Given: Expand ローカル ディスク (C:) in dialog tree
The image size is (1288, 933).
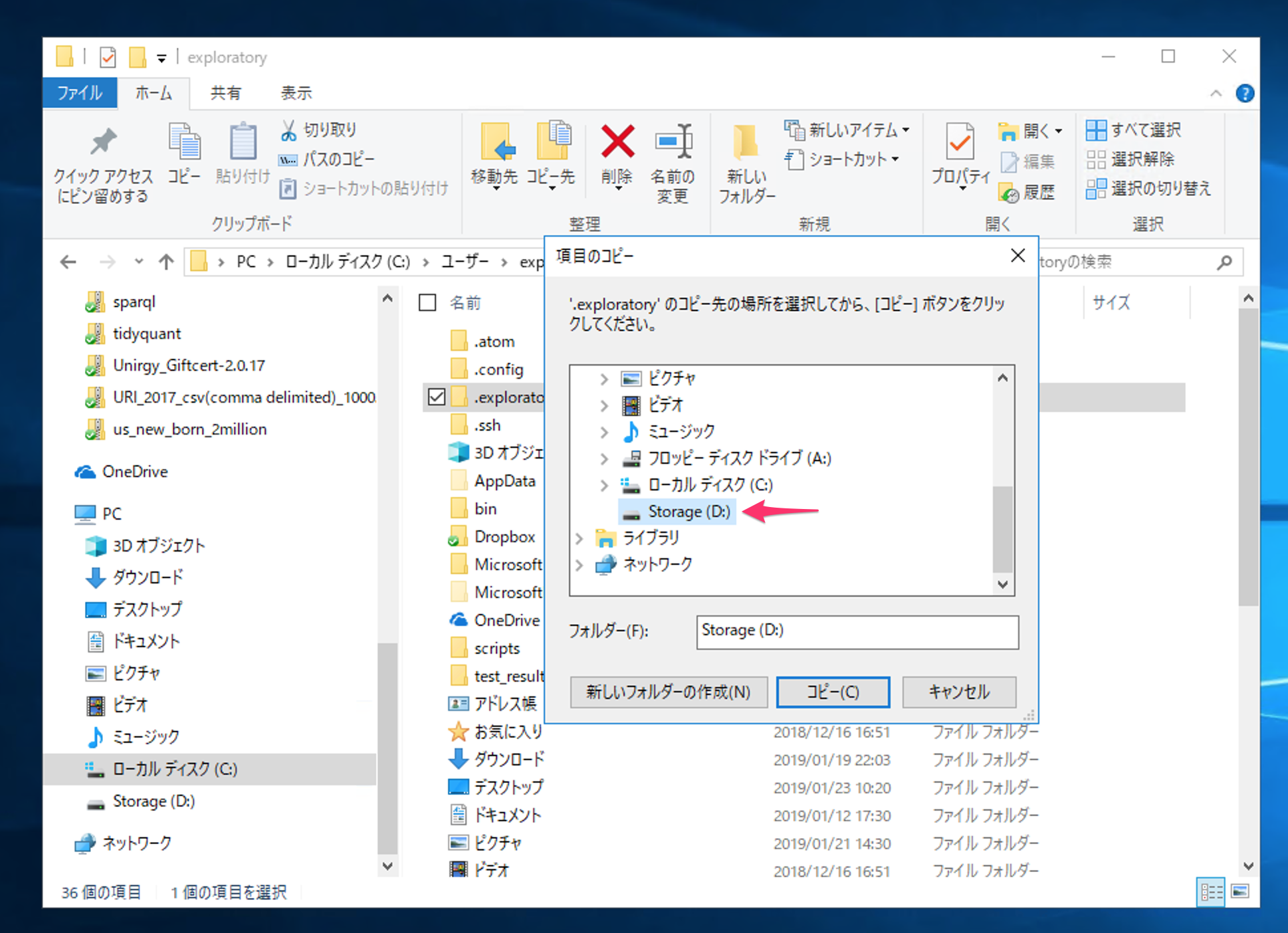Looking at the screenshot, I should 603,485.
